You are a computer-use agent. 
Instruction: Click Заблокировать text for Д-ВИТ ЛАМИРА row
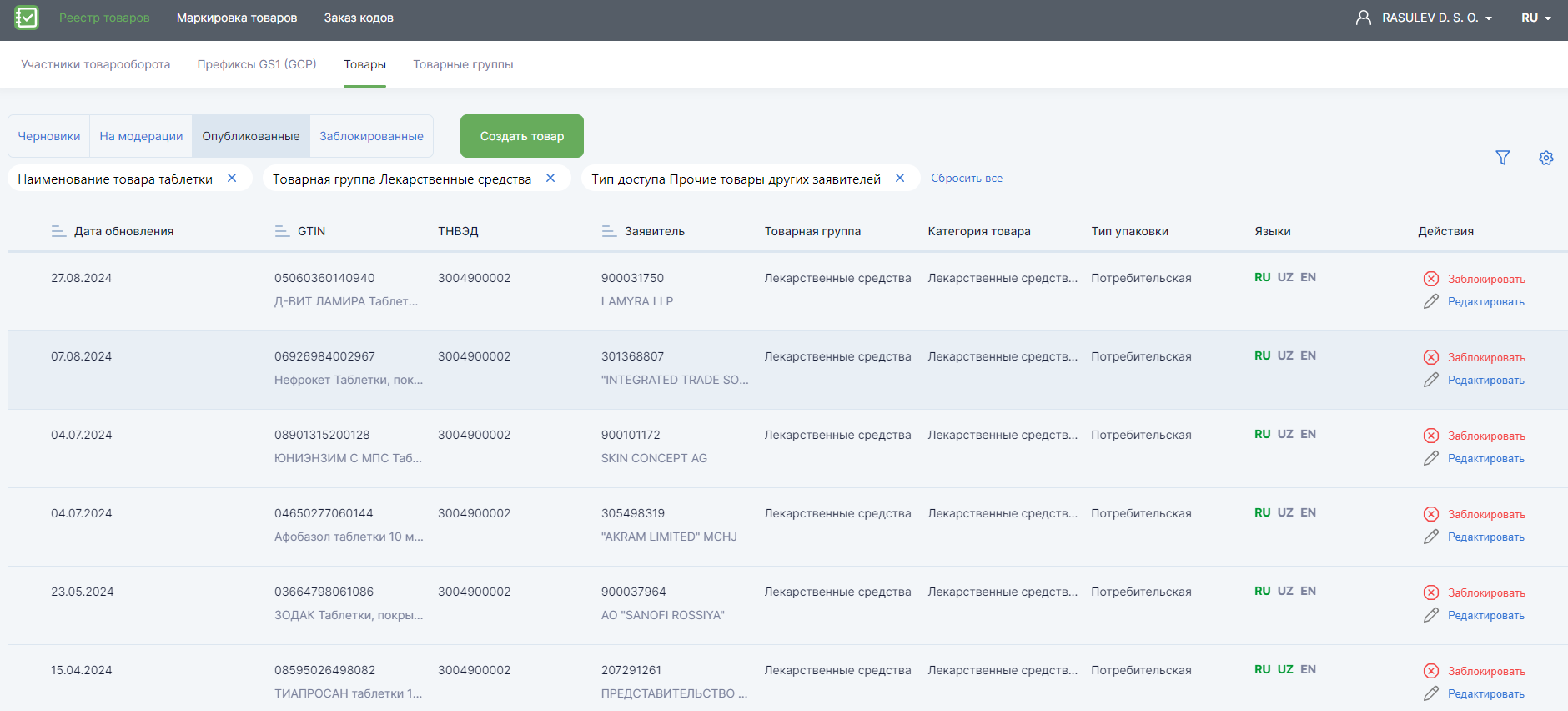(x=1486, y=279)
